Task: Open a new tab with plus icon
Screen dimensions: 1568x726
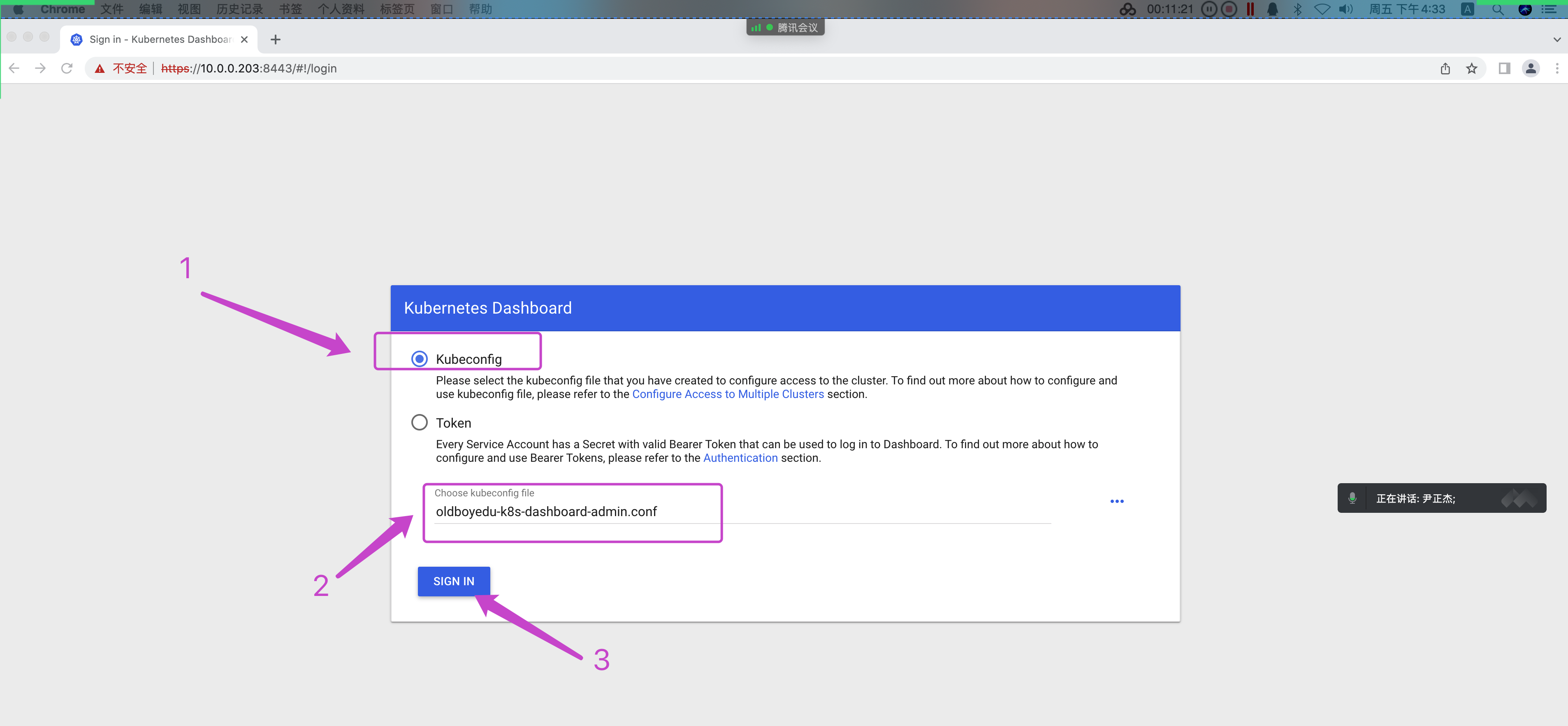Action: coord(275,40)
